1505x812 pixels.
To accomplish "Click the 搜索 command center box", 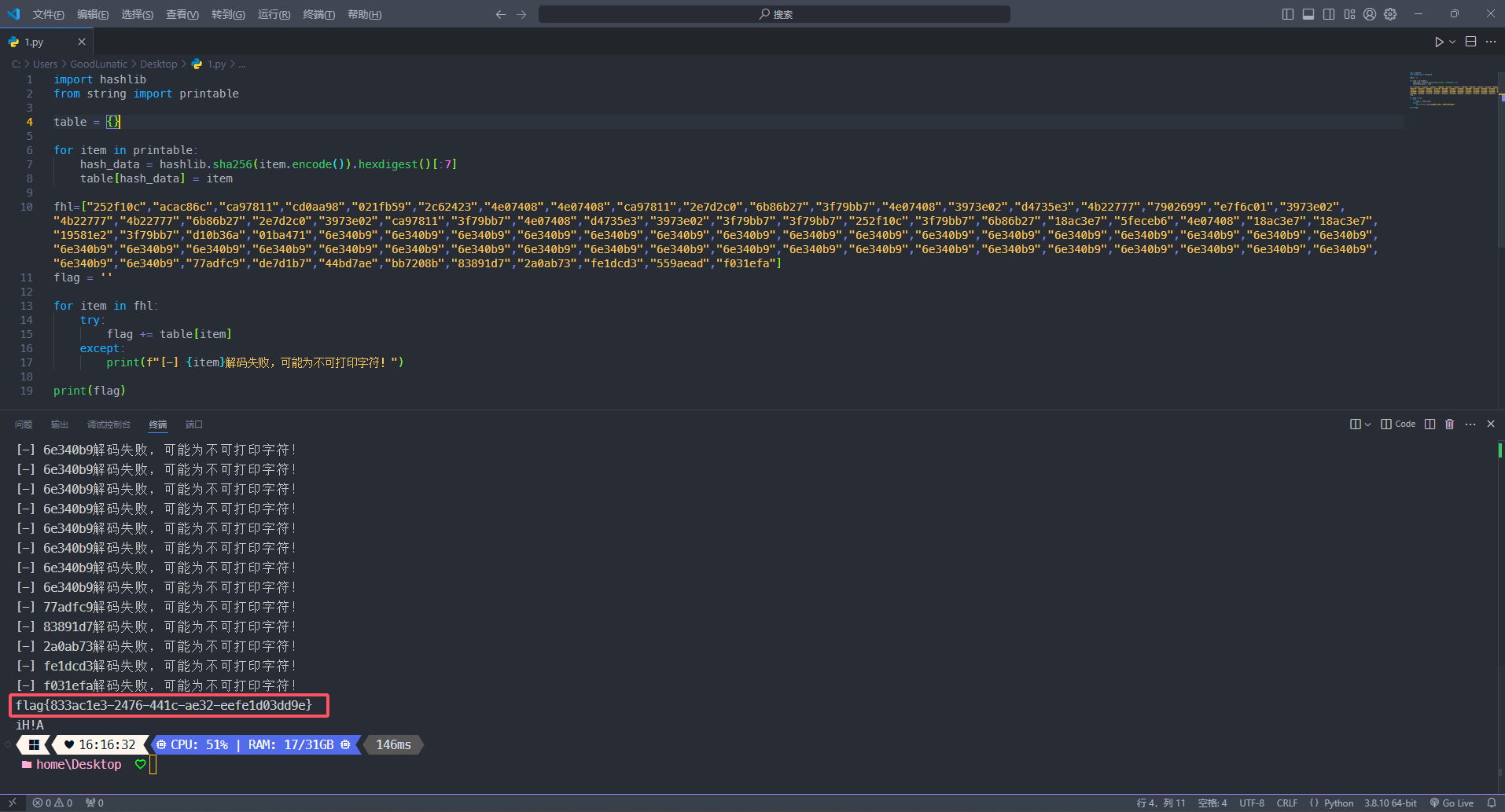I will 775,14.
